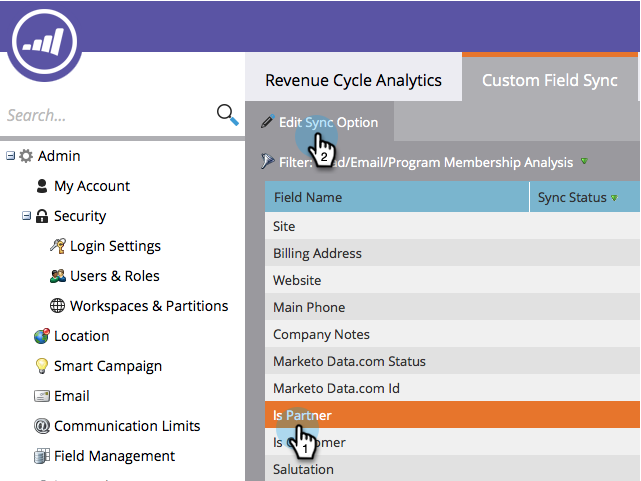Open My Account in the tree

pyautogui.click(x=92, y=186)
